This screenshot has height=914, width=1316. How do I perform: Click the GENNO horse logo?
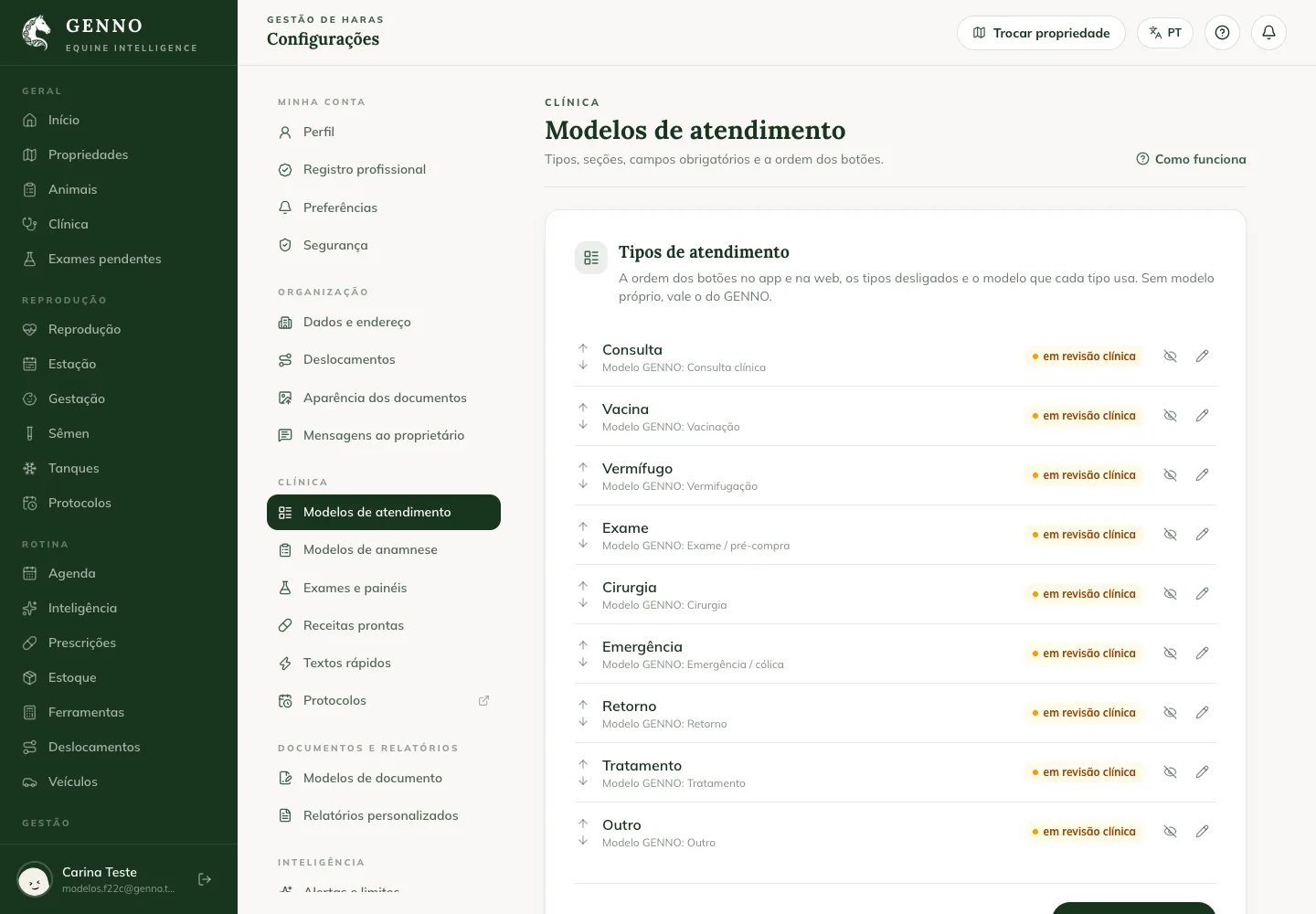point(37,33)
